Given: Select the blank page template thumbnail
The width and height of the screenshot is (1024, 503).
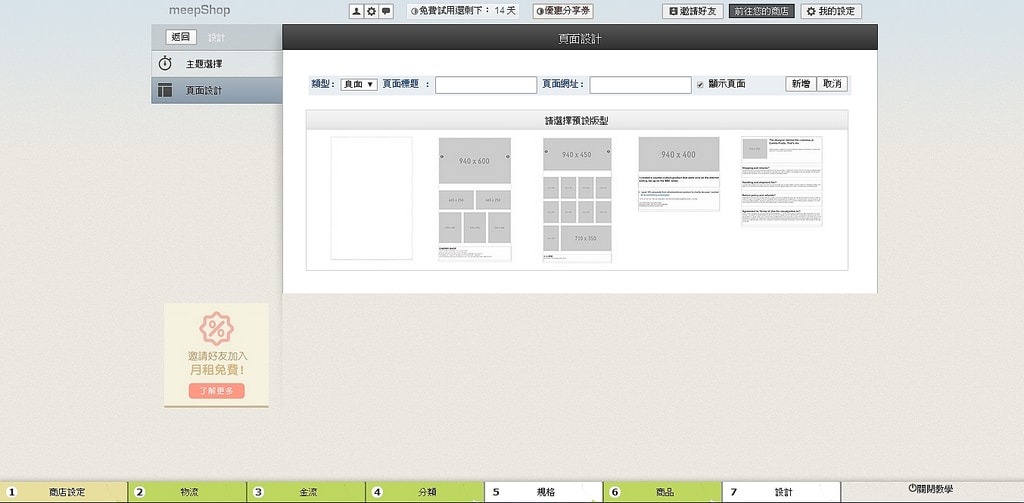Looking at the screenshot, I should [371, 198].
